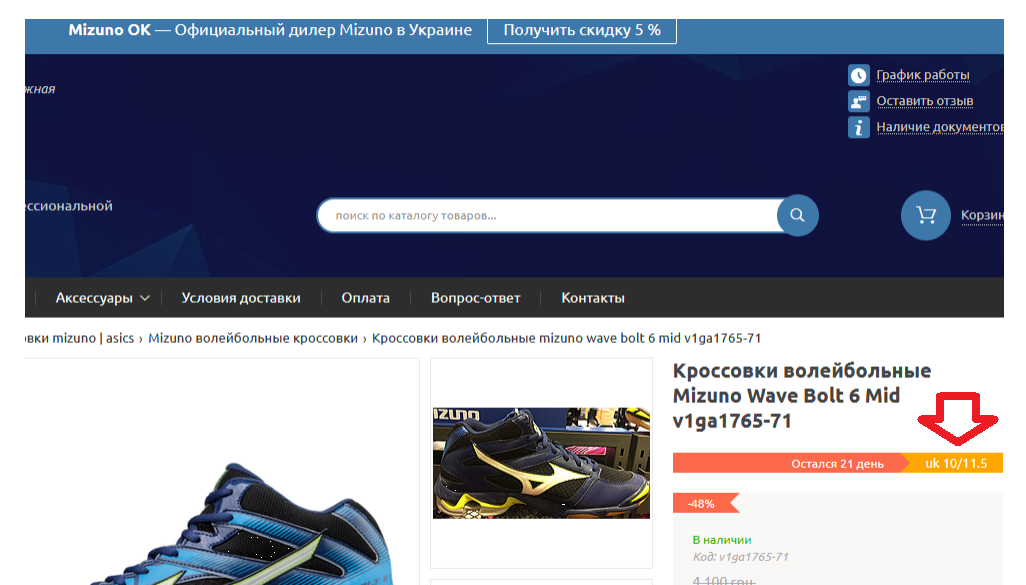Open the График работы link
1026x585 pixels.
click(923, 75)
